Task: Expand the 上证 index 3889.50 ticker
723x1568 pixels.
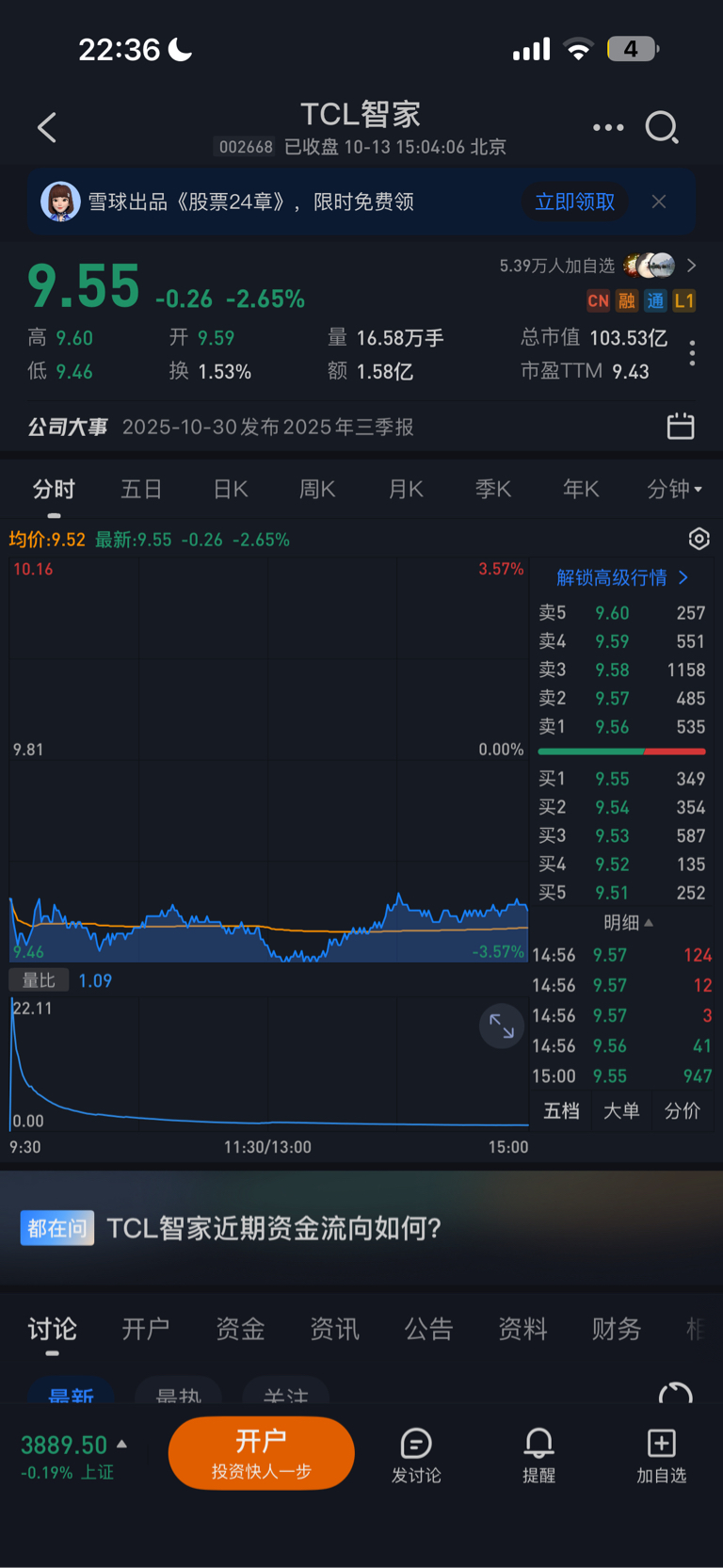Action: point(73,1456)
